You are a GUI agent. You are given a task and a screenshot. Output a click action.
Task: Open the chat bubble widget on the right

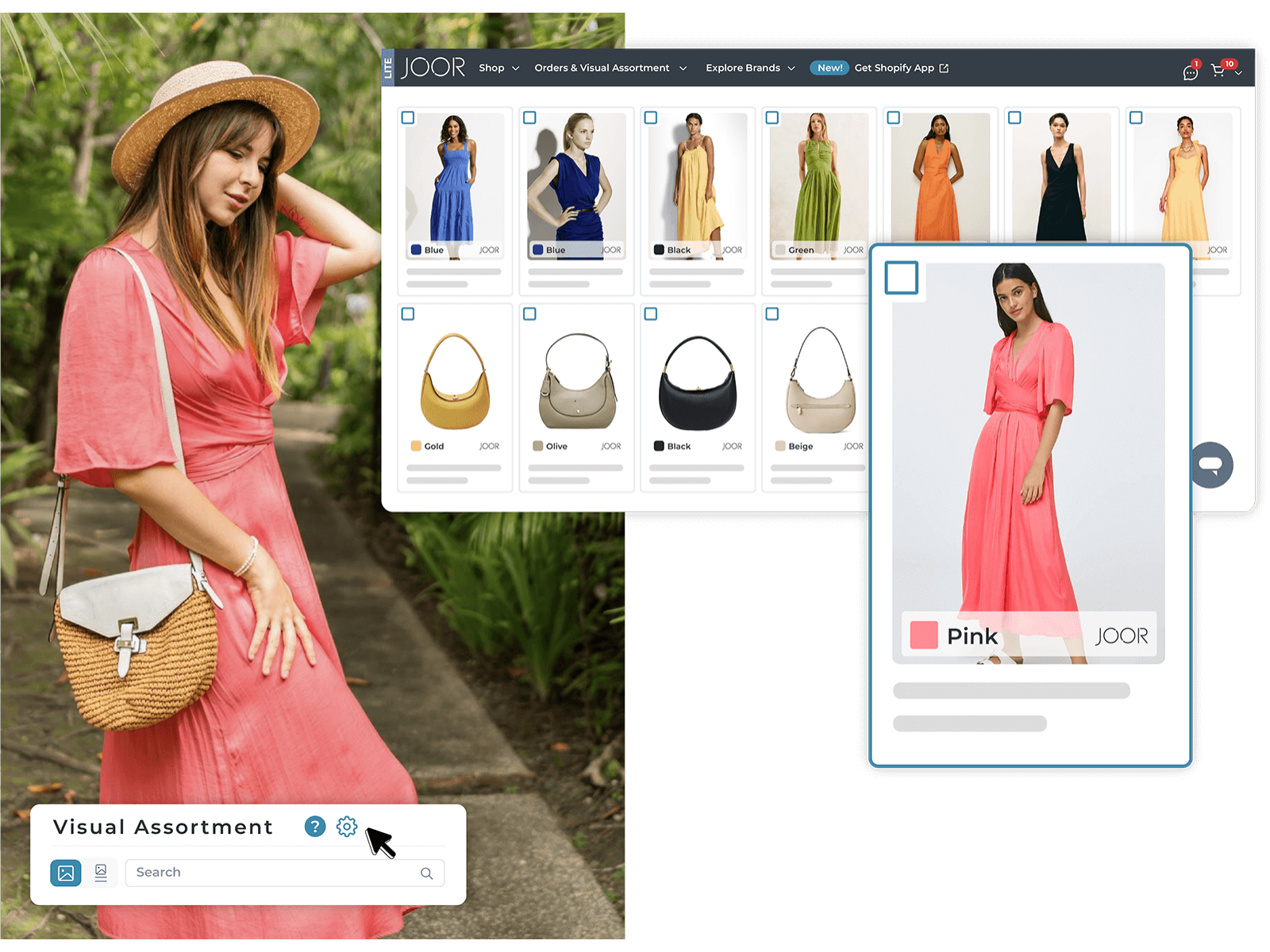pos(1212,465)
